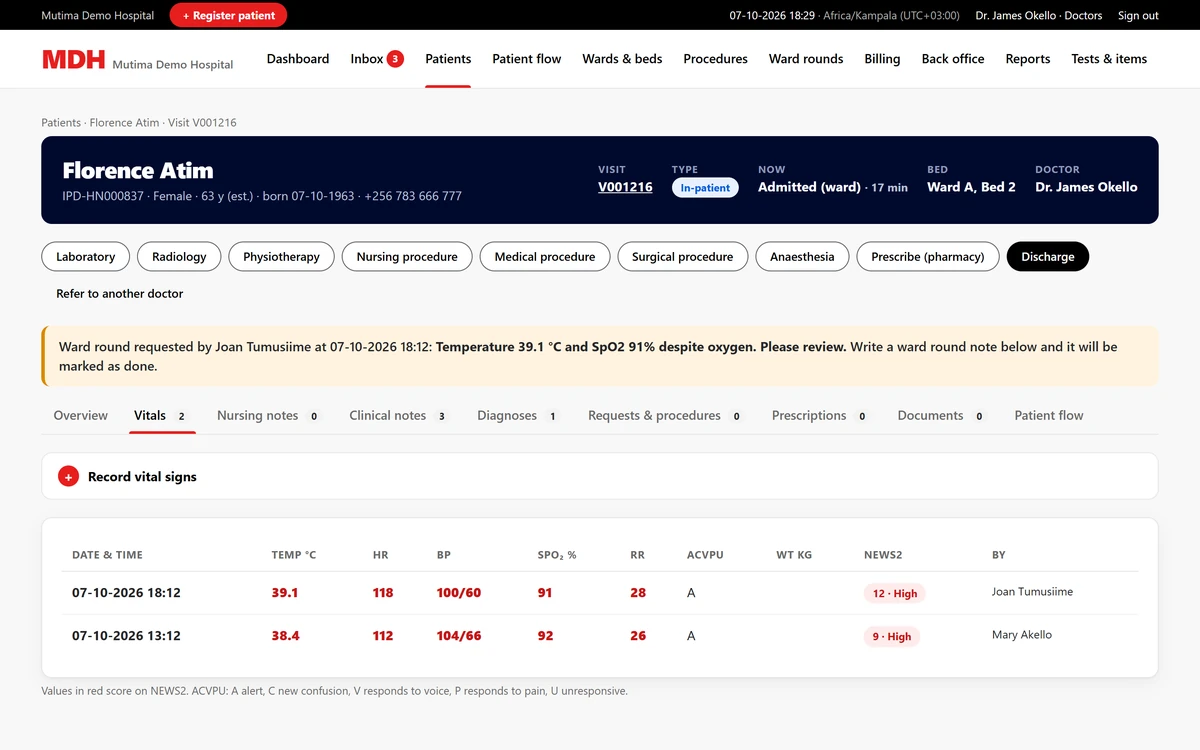Go to Patients breadcrumb link
The image size is (1200, 750).
[61, 123]
